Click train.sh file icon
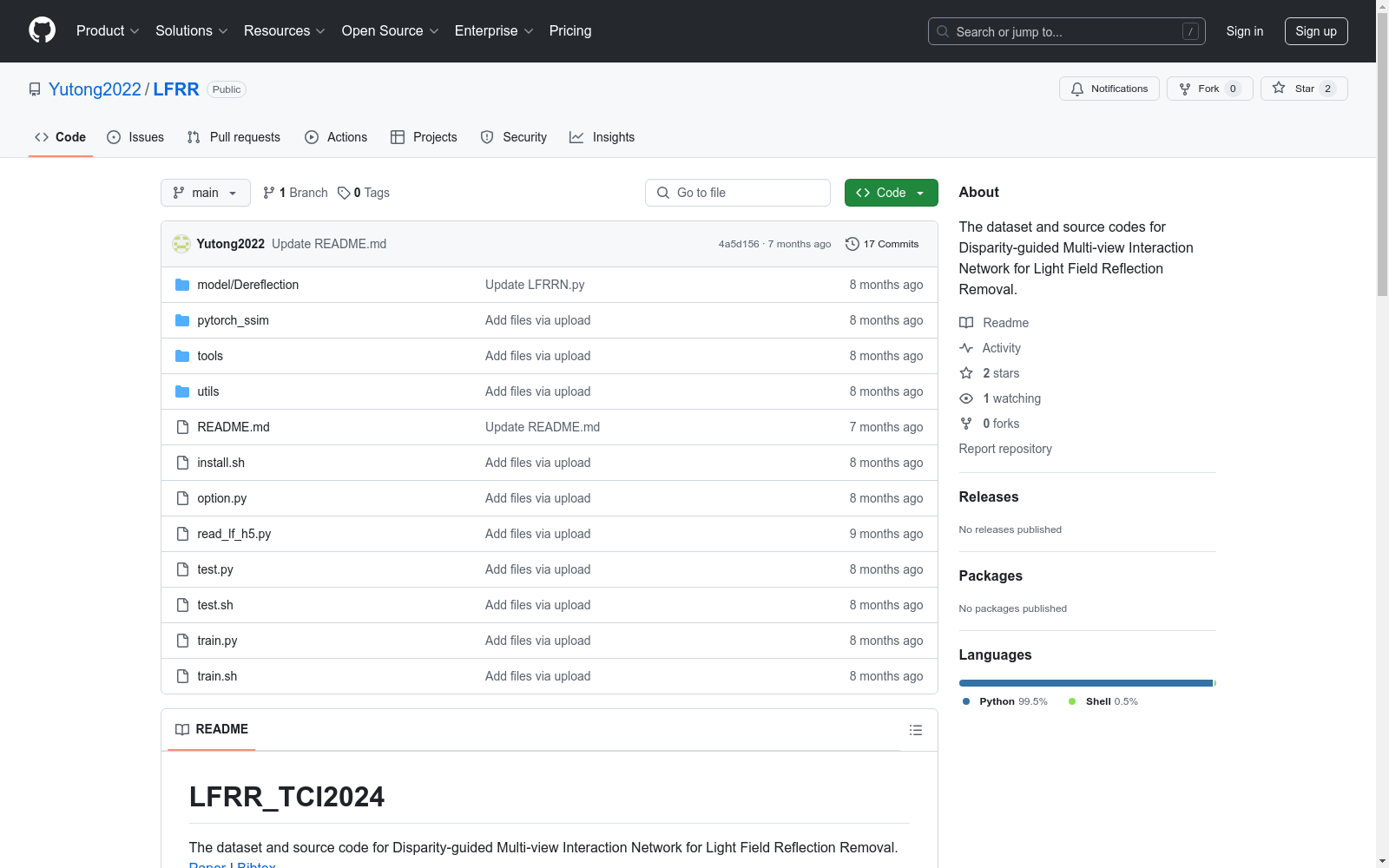This screenshot has width=1389, height=868. coord(182,676)
